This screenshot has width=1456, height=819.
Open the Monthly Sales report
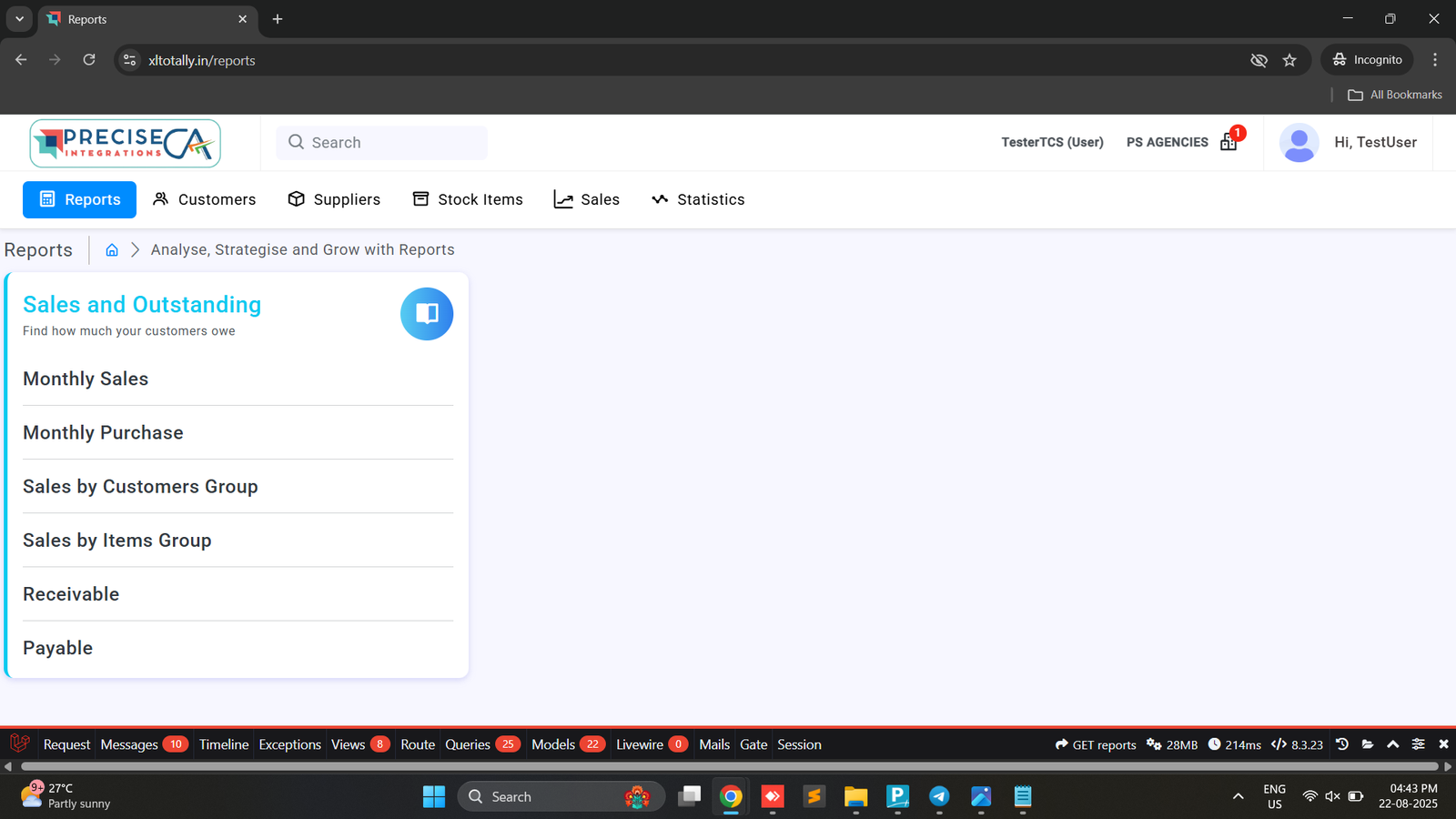click(86, 379)
